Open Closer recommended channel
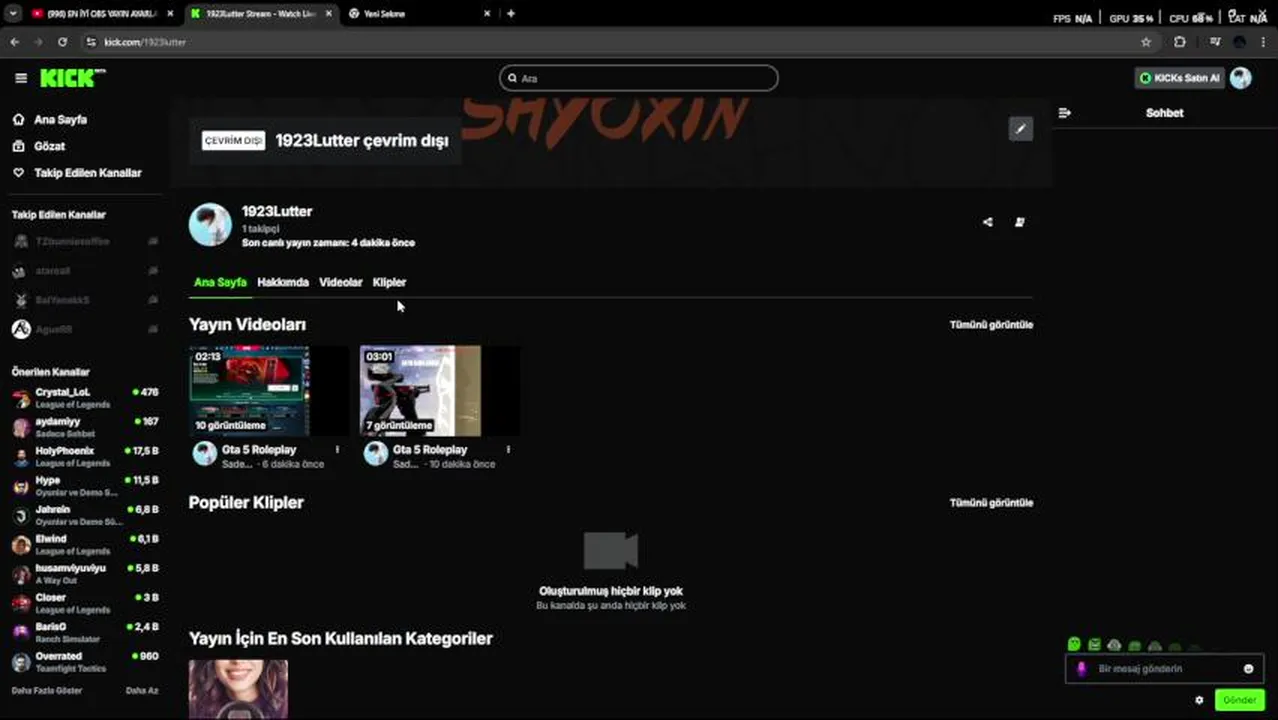The height and width of the screenshot is (720, 1278). click(85, 603)
